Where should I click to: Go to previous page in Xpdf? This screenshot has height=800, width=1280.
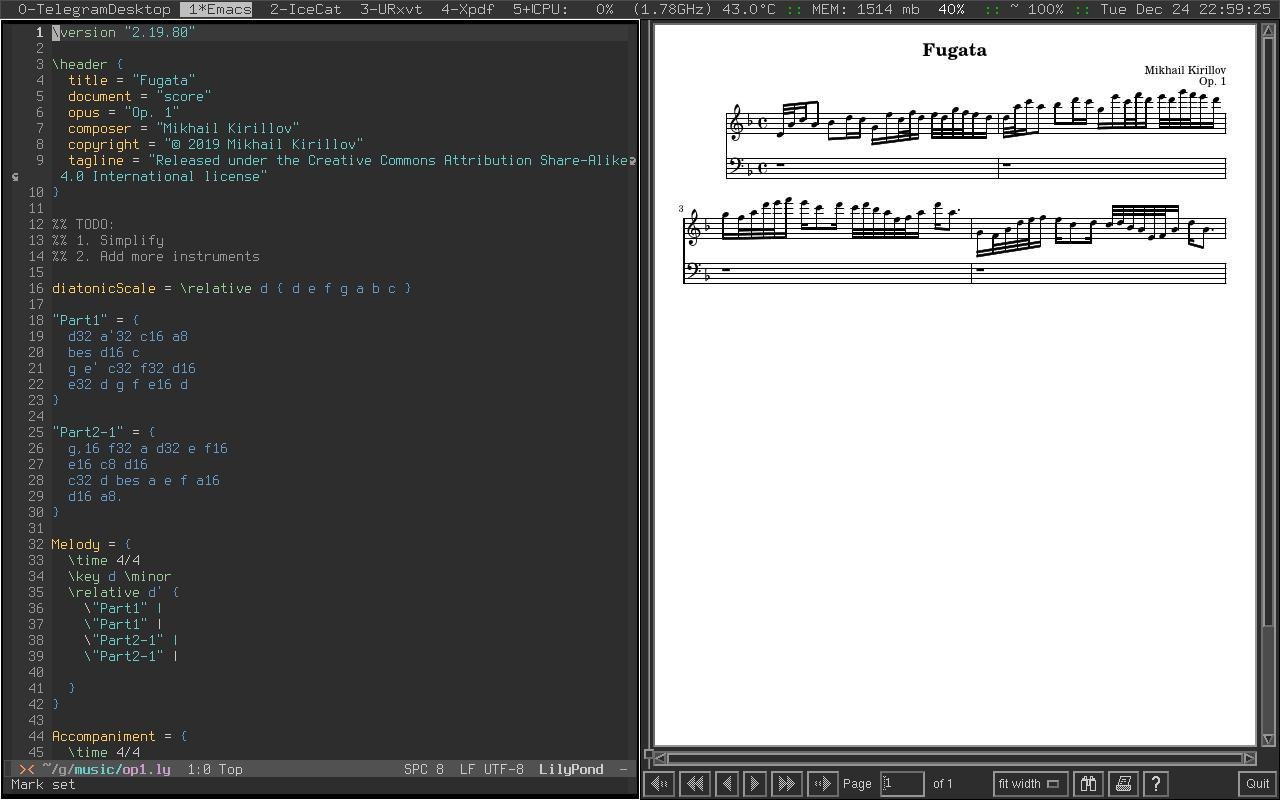[x=727, y=784]
